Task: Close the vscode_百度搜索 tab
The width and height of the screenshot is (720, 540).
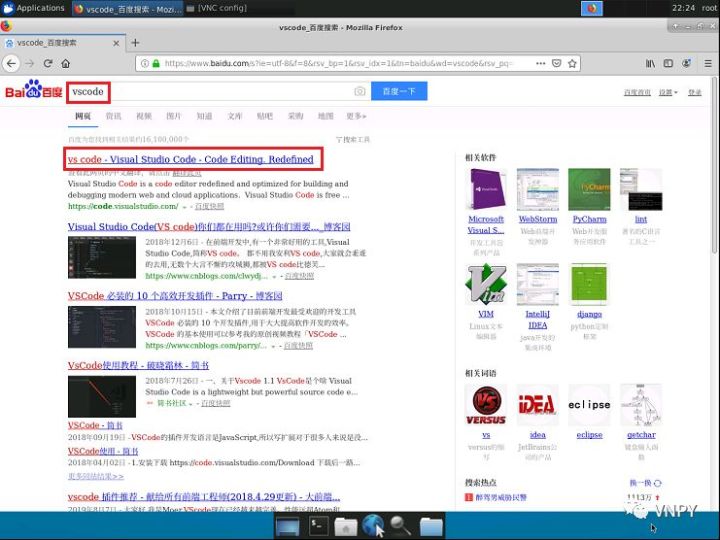Action: click(116, 43)
